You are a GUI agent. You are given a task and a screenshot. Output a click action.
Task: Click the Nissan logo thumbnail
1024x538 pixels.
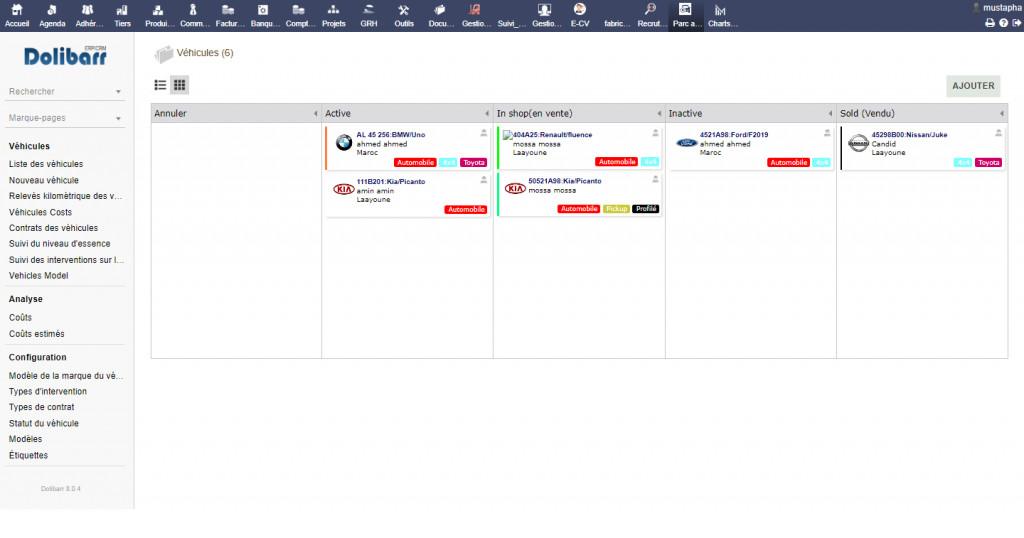pos(858,143)
